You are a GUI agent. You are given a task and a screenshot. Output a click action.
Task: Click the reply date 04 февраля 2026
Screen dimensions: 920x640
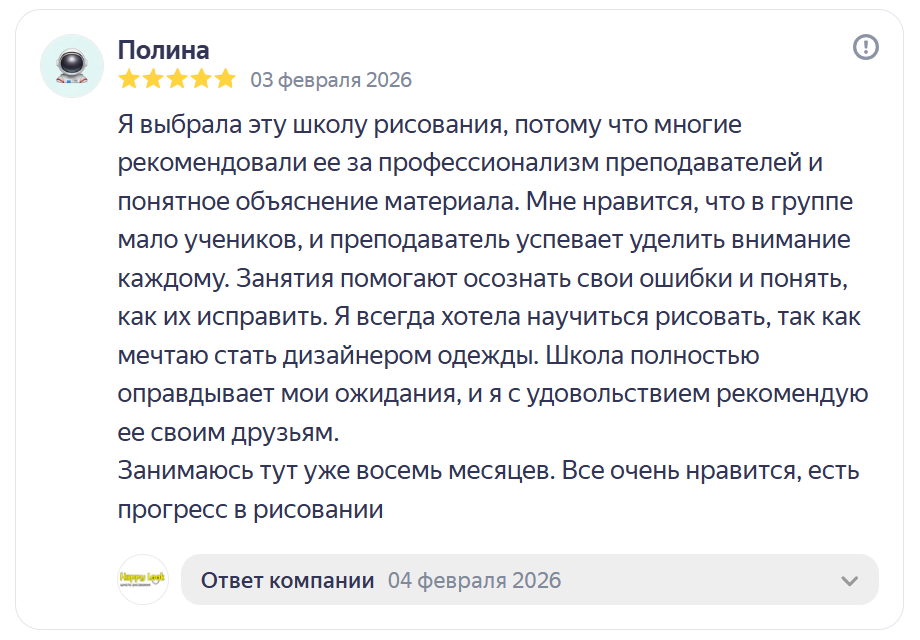click(474, 581)
